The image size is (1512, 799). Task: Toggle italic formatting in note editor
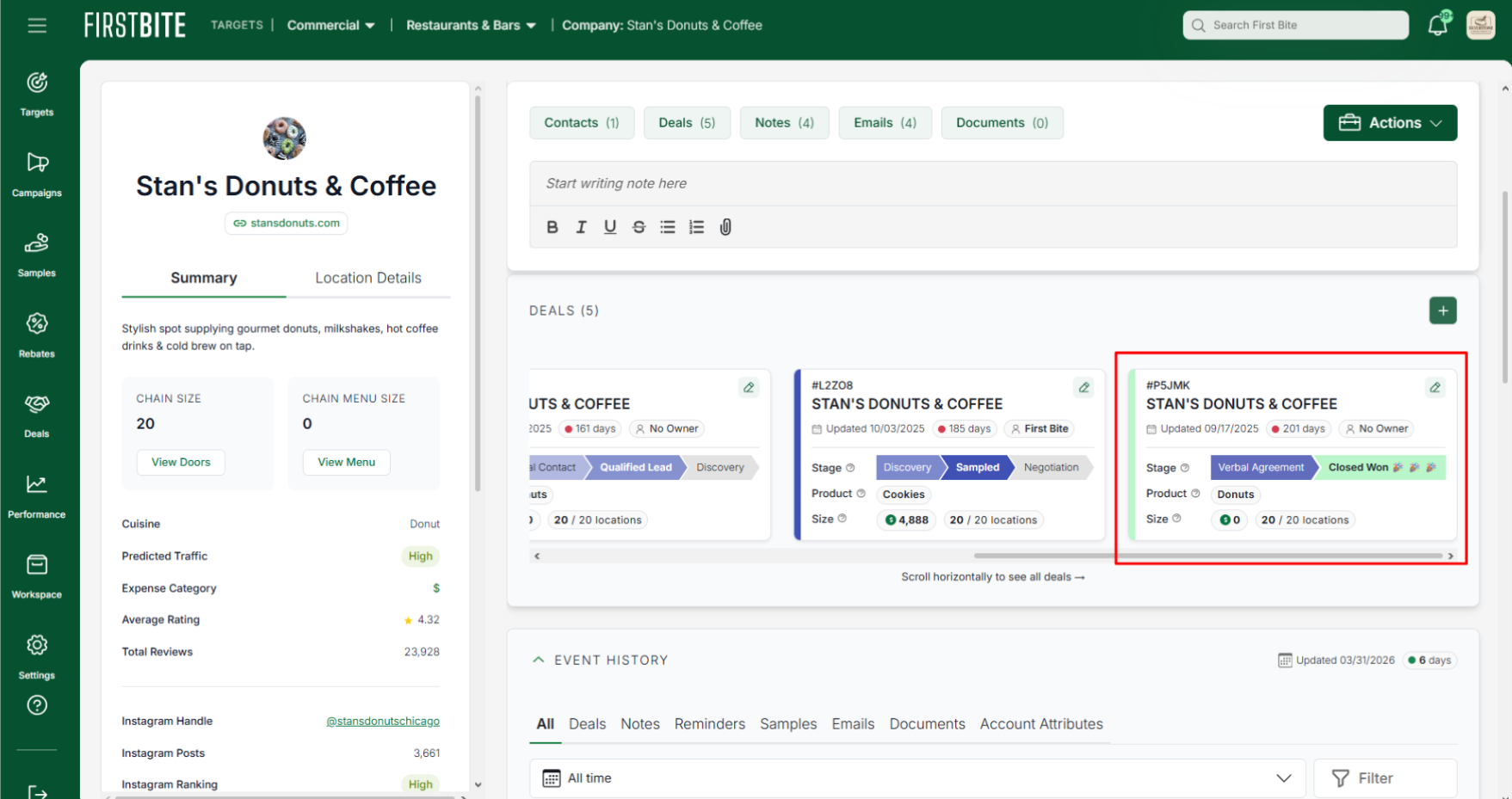pos(581,227)
